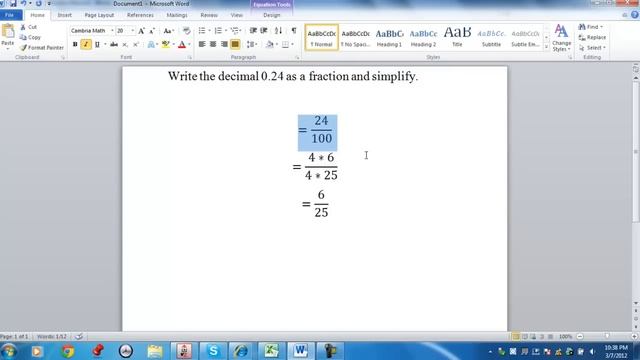Copy the selection to clipboard

pyautogui.click(x=30, y=37)
